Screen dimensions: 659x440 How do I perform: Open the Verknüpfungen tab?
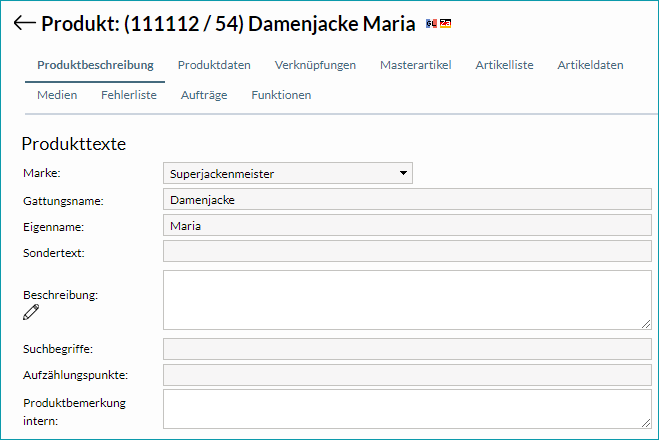tap(315, 65)
